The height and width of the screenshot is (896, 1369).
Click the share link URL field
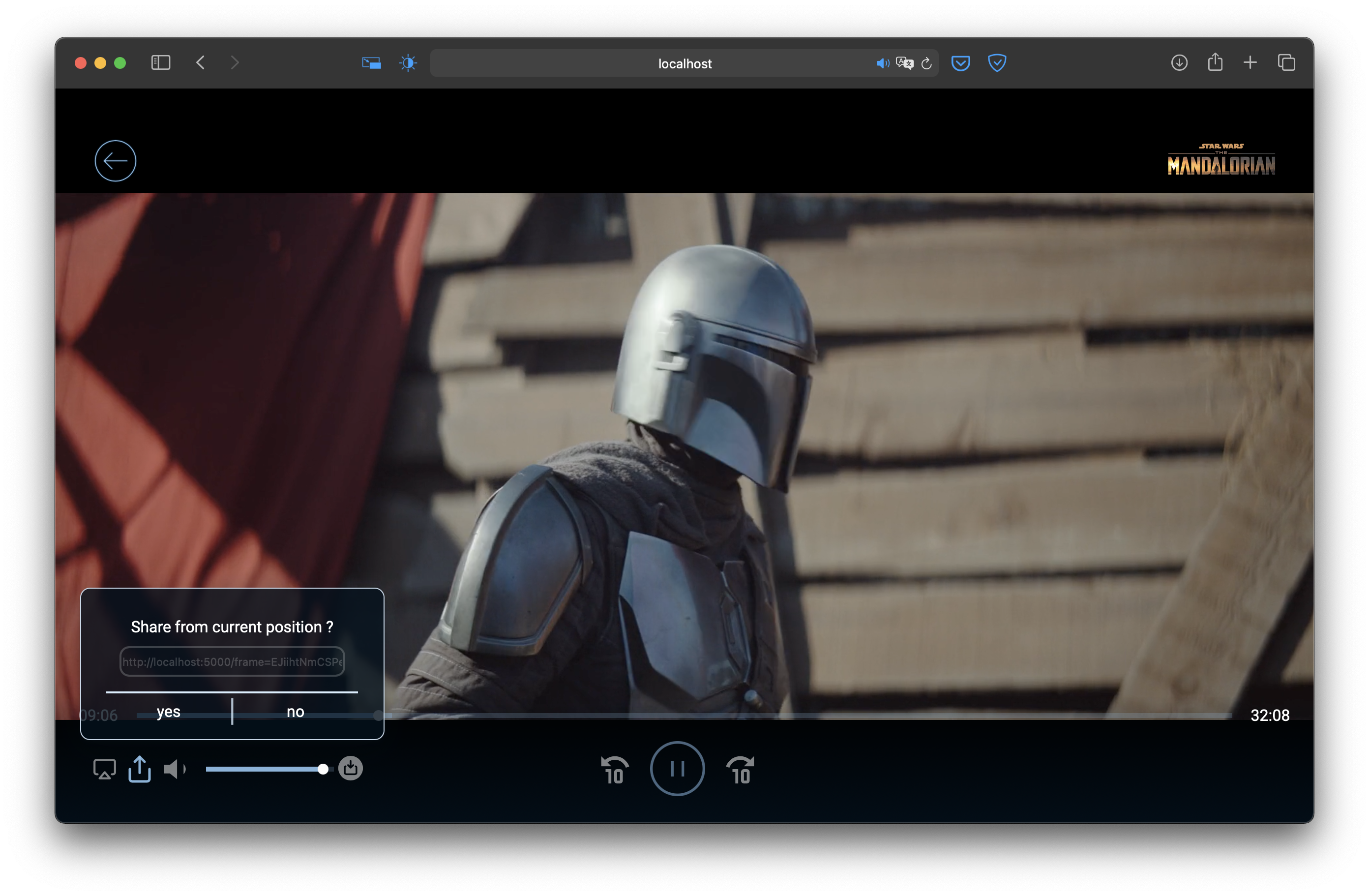tap(232, 661)
